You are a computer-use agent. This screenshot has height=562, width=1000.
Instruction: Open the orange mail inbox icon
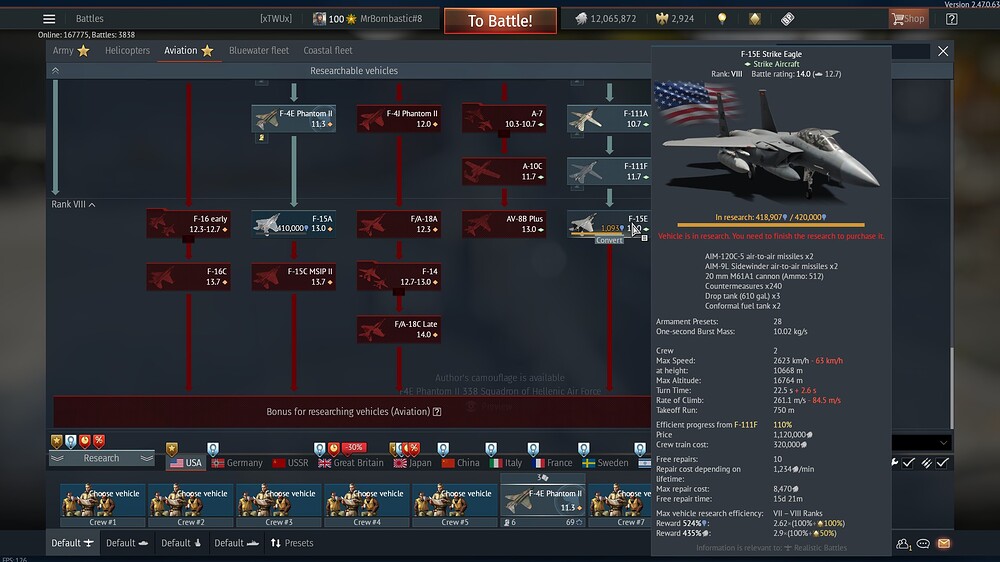944,544
